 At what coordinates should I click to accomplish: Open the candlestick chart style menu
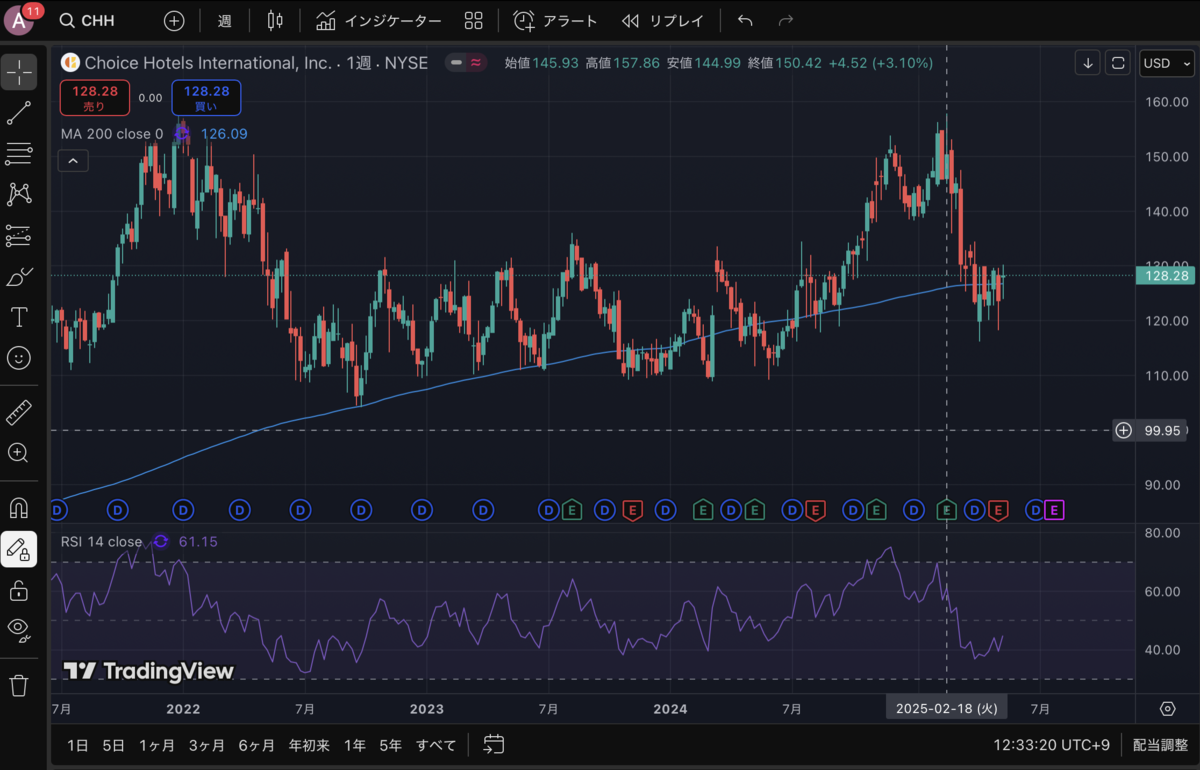click(x=275, y=21)
